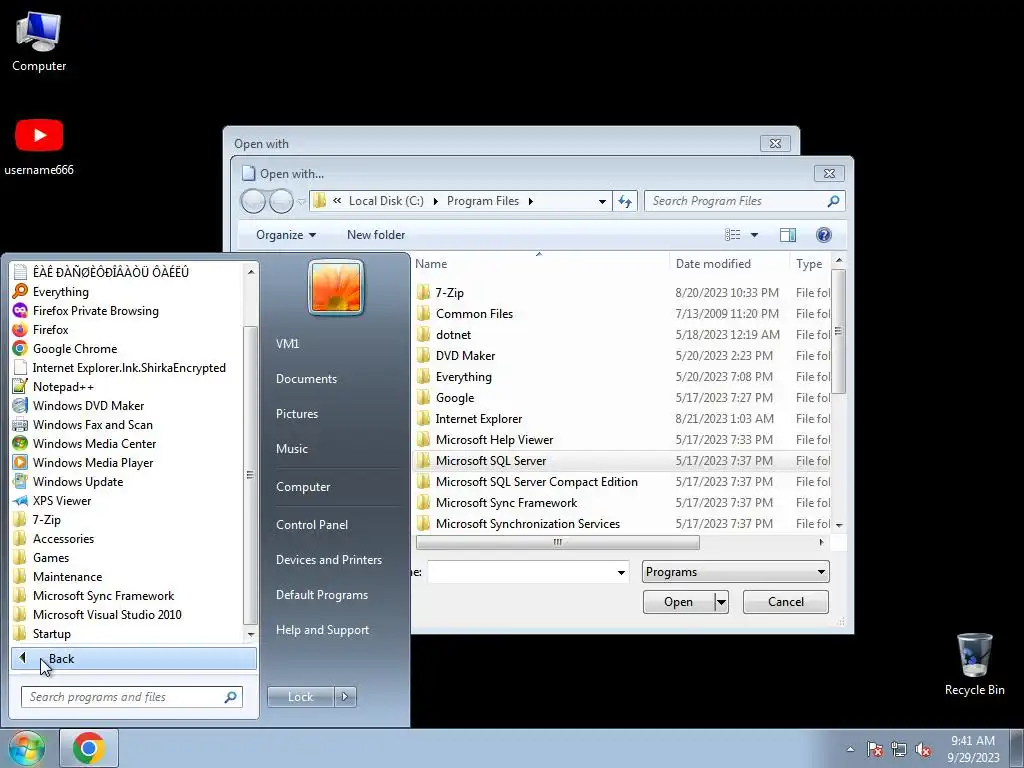Open the username666 YouTube desktop shortcut
The width and height of the screenshot is (1024, 768).
pyautogui.click(x=39, y=147)
